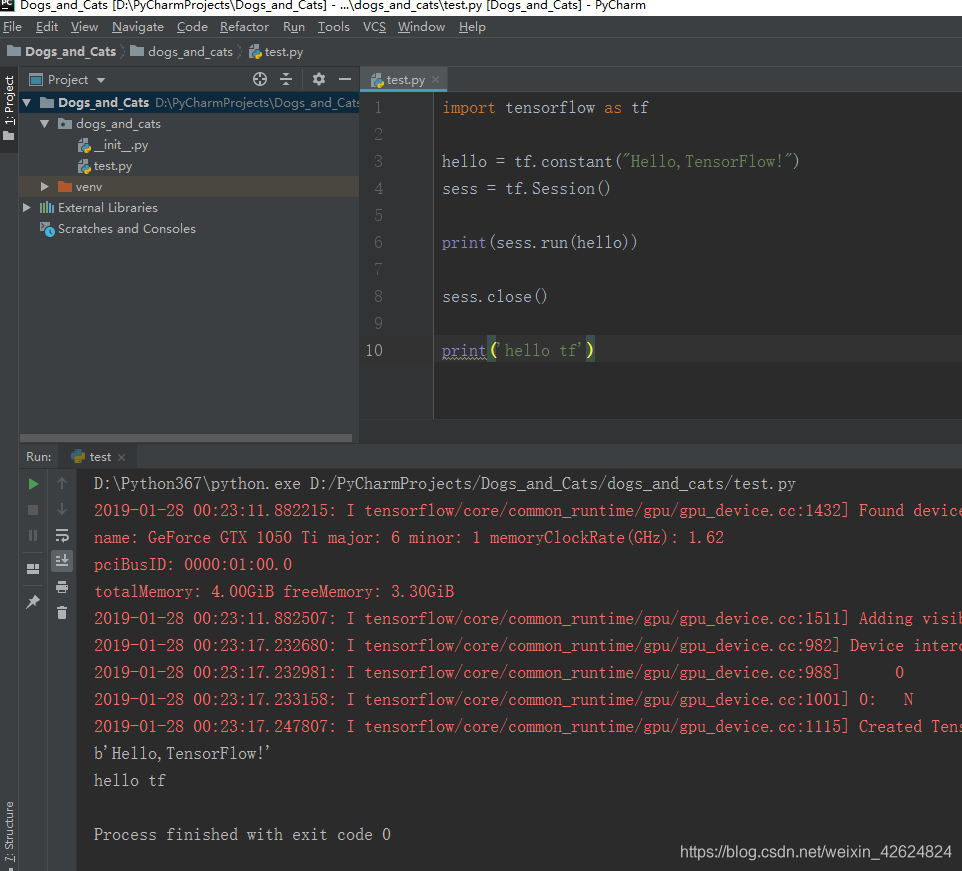Open the Code menu
Viewport: 962px width, 871px height.
pos(192,27)
